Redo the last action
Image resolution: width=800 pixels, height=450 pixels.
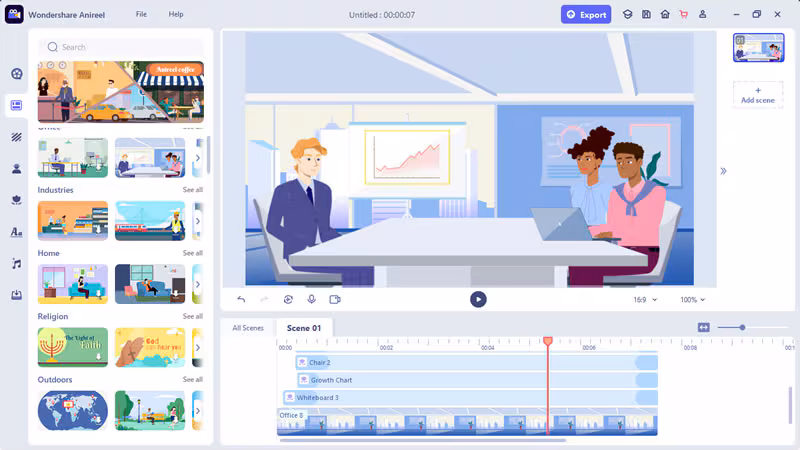(264, 299)
